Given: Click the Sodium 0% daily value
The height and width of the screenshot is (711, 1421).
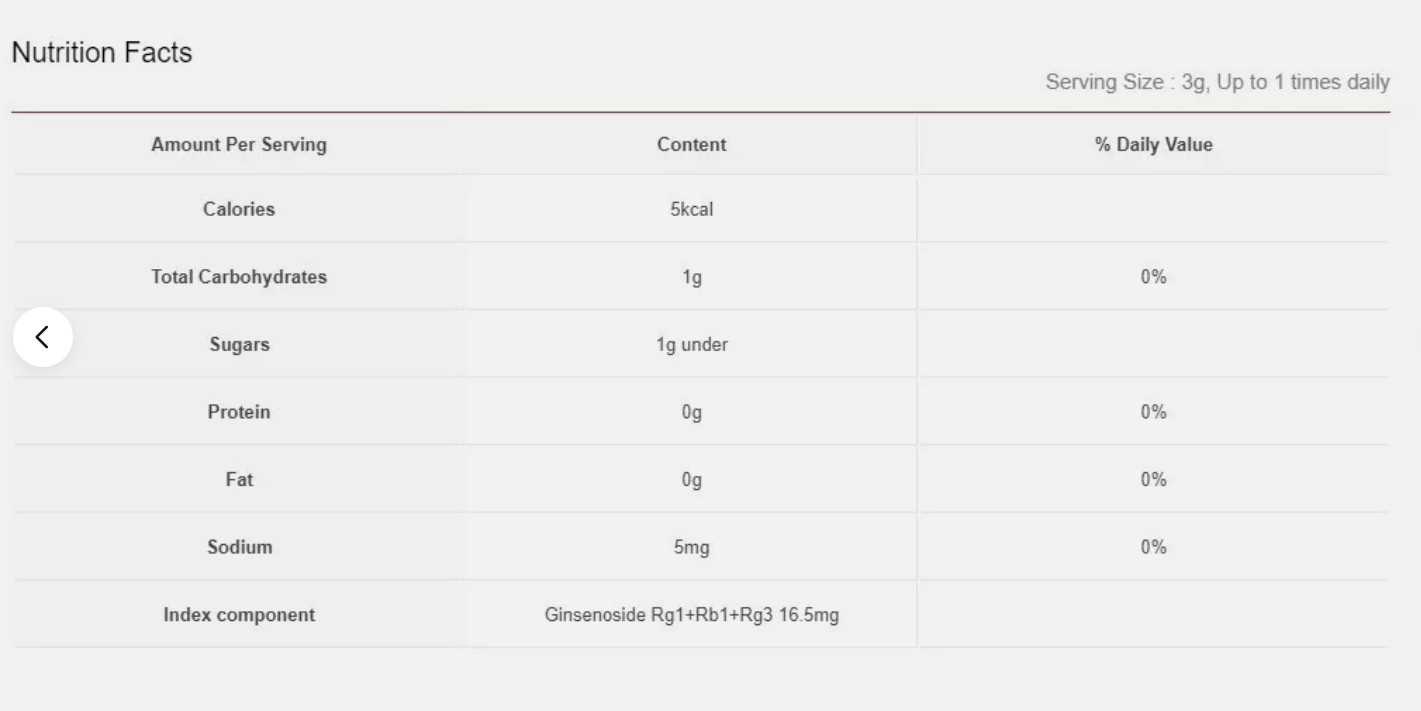Looking at the screenshot, I should [1153, 547].
